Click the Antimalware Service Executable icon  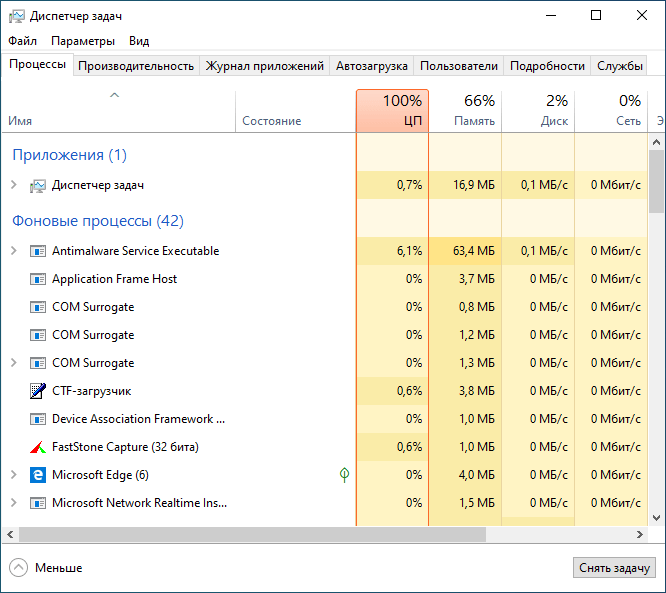[x=38, y=251]
